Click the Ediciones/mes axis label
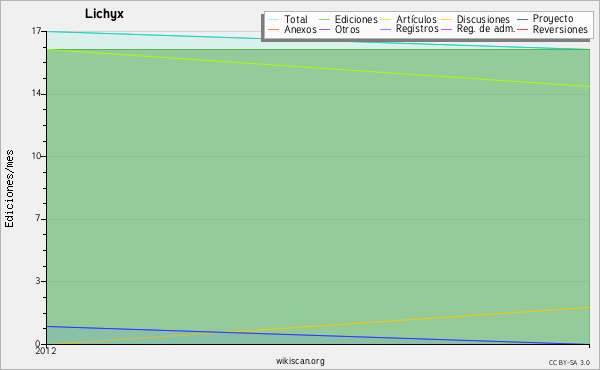The width and height of the screenshot is (600, 370). pos(9,189)
